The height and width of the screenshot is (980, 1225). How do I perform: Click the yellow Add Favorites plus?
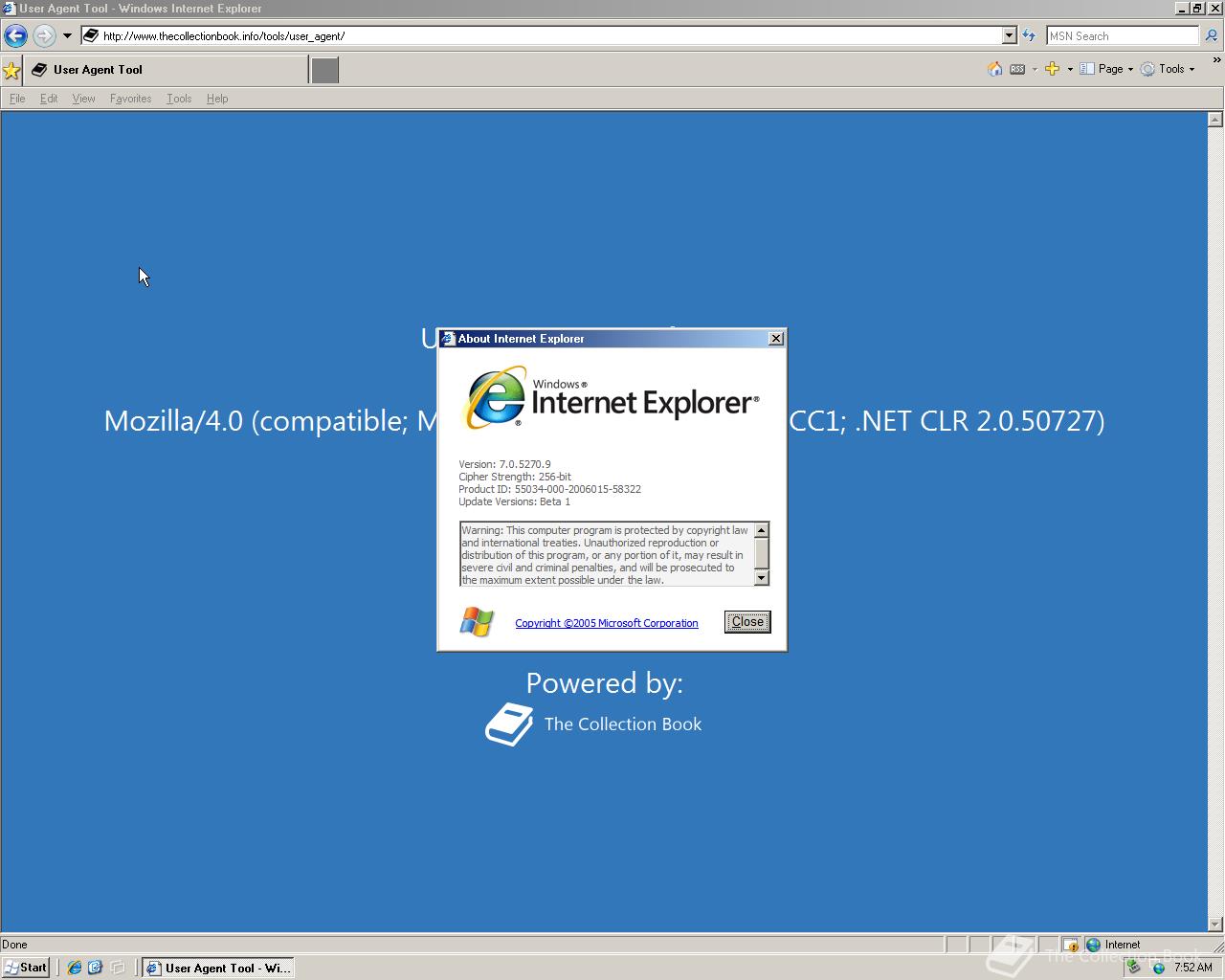(x=1052, y=69)
